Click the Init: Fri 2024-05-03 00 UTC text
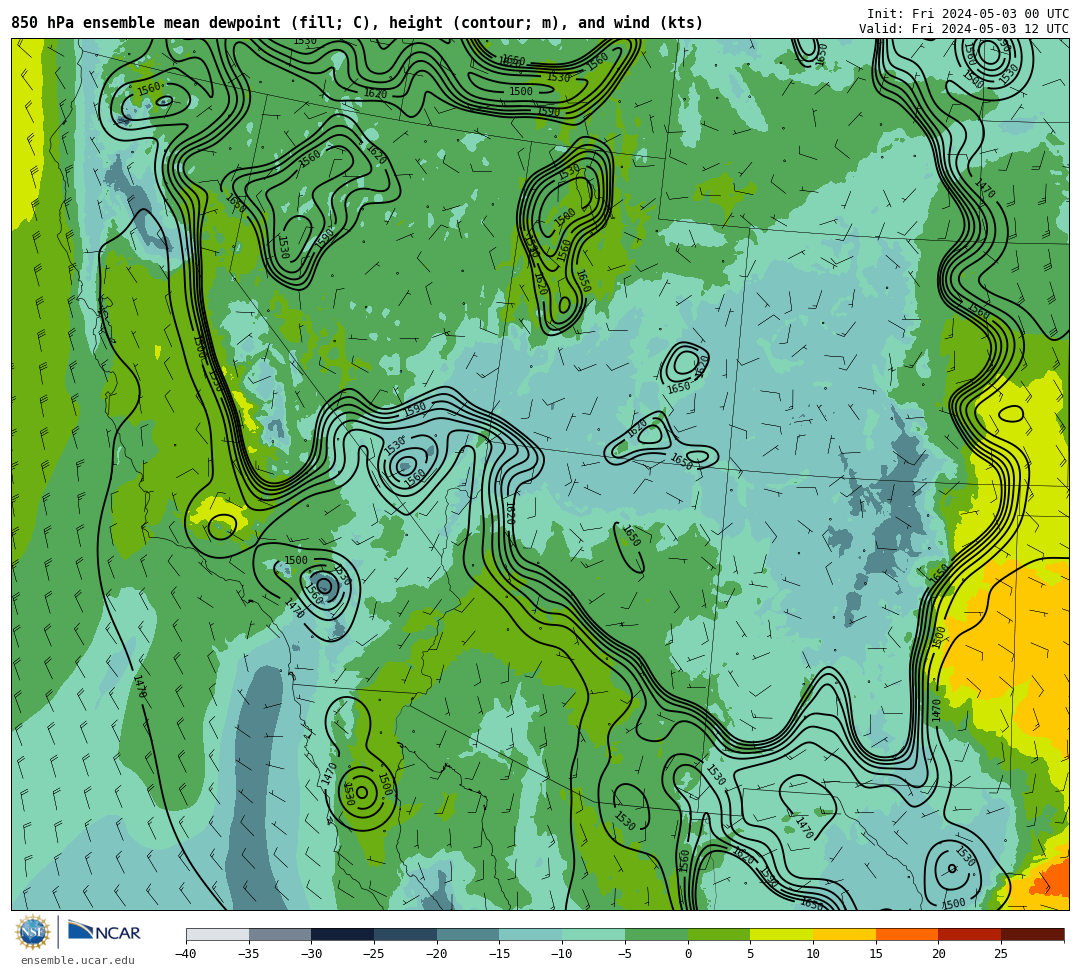 968,14
